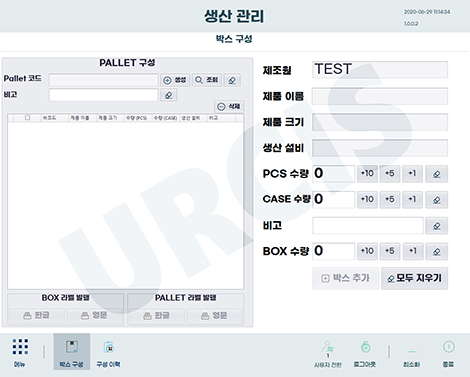470x377 pixels.
Task: Add +10 to PCS 수량
Action: click(x=367, y=174)
